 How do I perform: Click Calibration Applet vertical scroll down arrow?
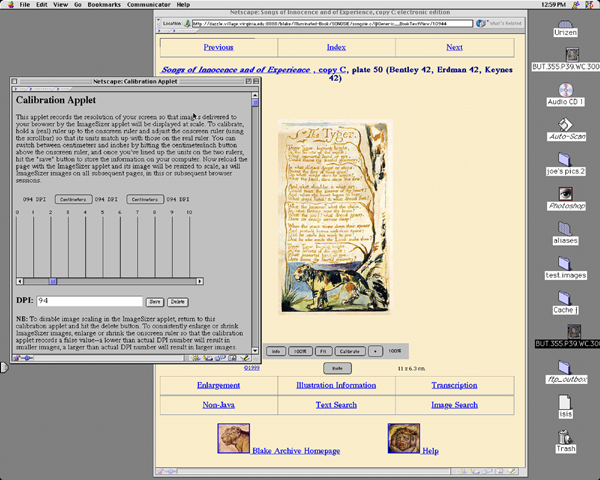coord(255,350)
